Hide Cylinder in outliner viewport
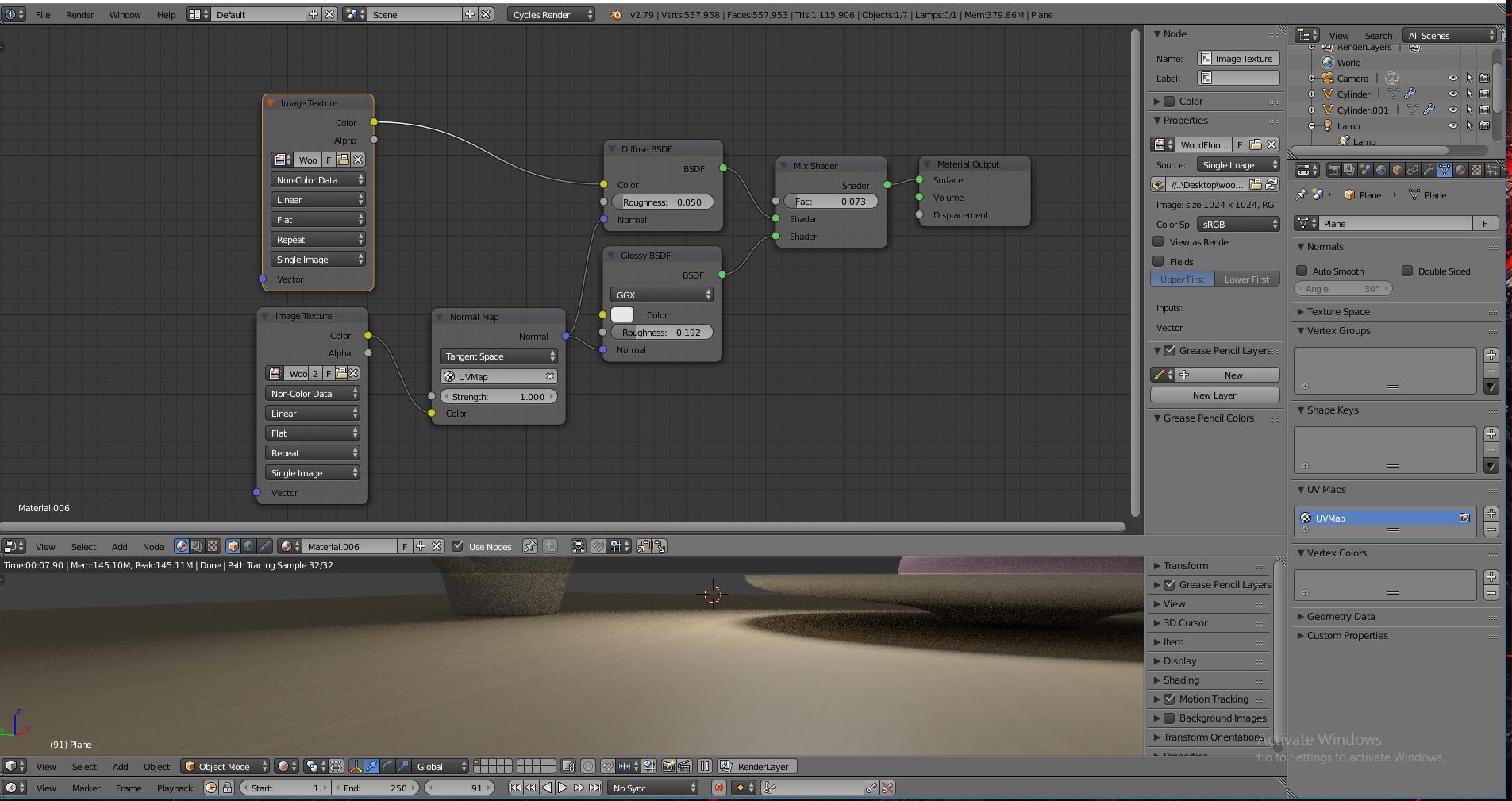 (1453, 94)
